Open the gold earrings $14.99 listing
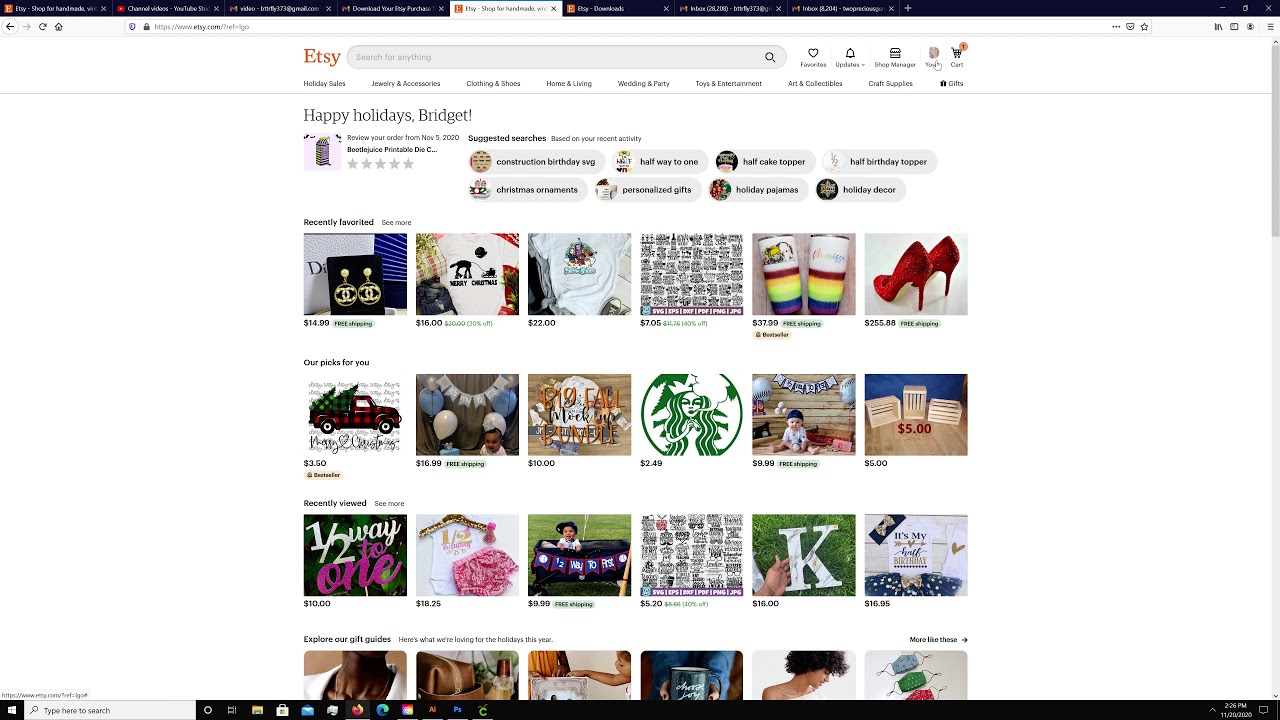 [355, 274]
